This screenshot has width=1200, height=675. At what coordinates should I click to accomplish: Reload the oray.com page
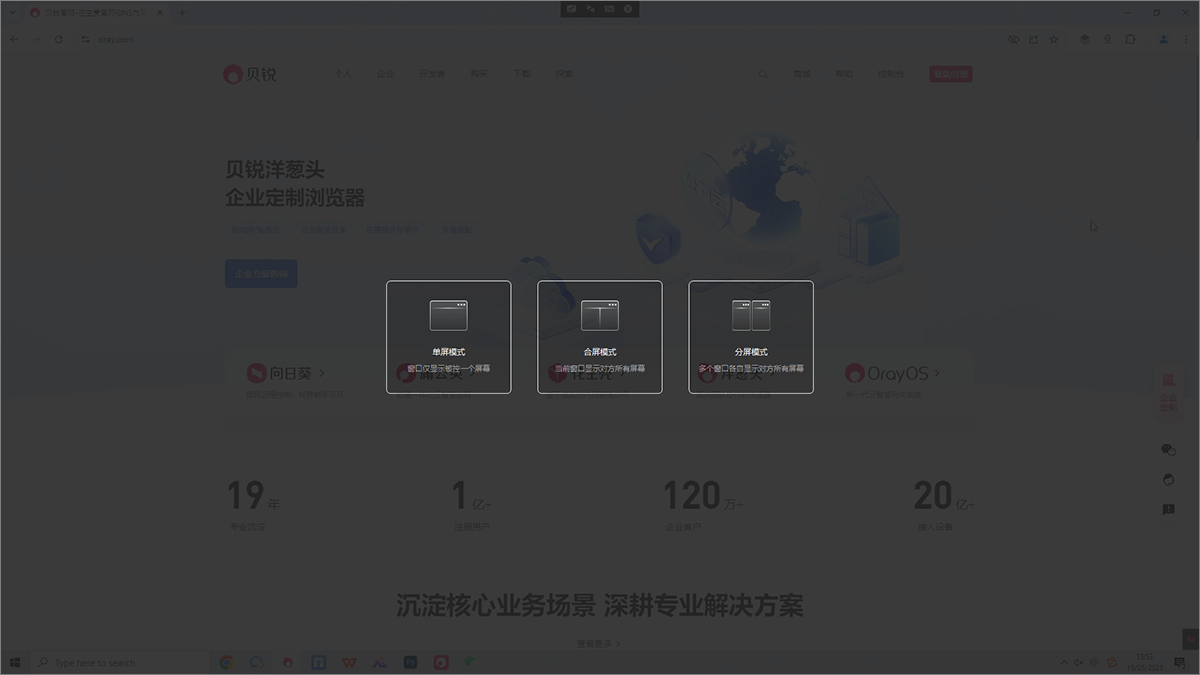point(58,39)
